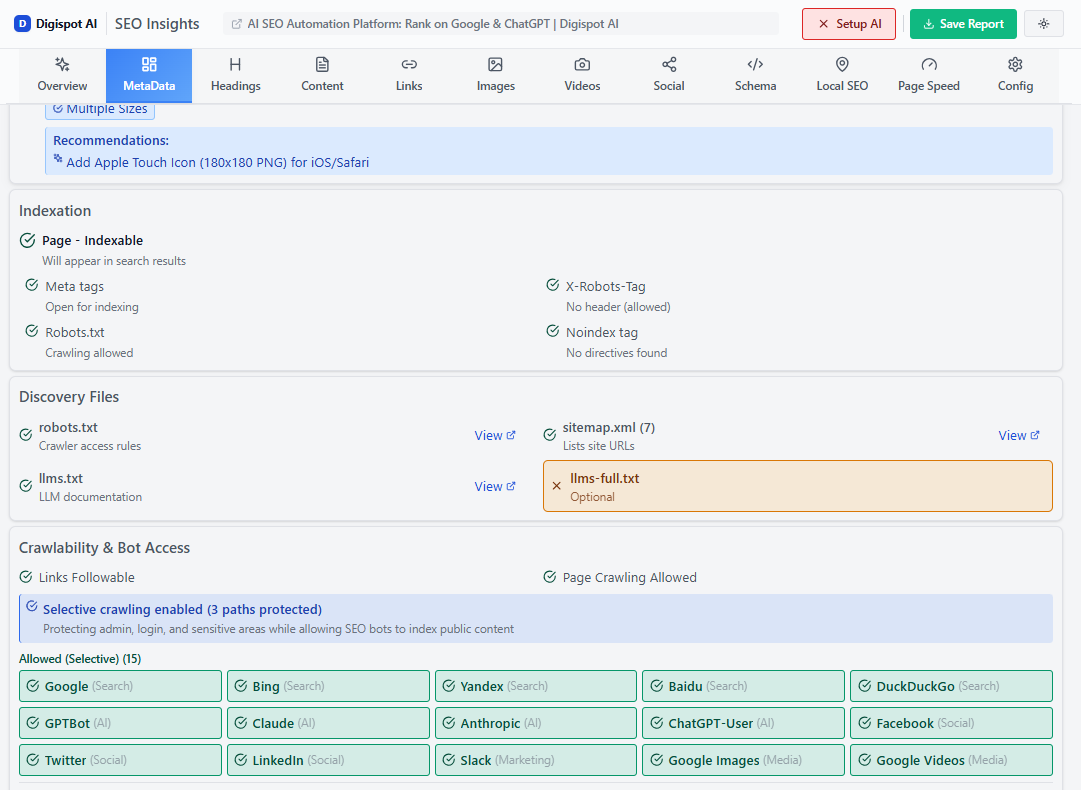1081x790 pixels.
Task: View the llms.txt file
Action: click(x=495, y=487)
